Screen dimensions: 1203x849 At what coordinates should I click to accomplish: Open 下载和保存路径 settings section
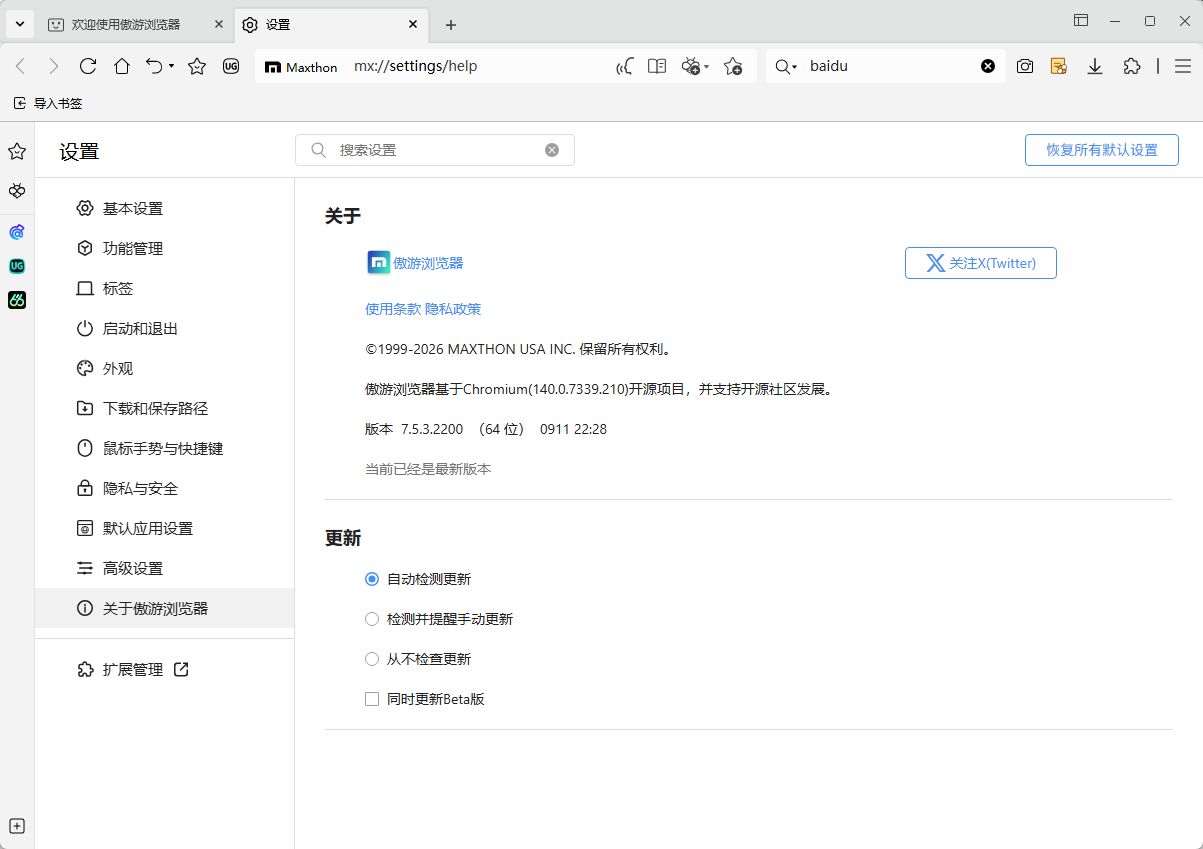pyautogui.click(x=164, y=408)
